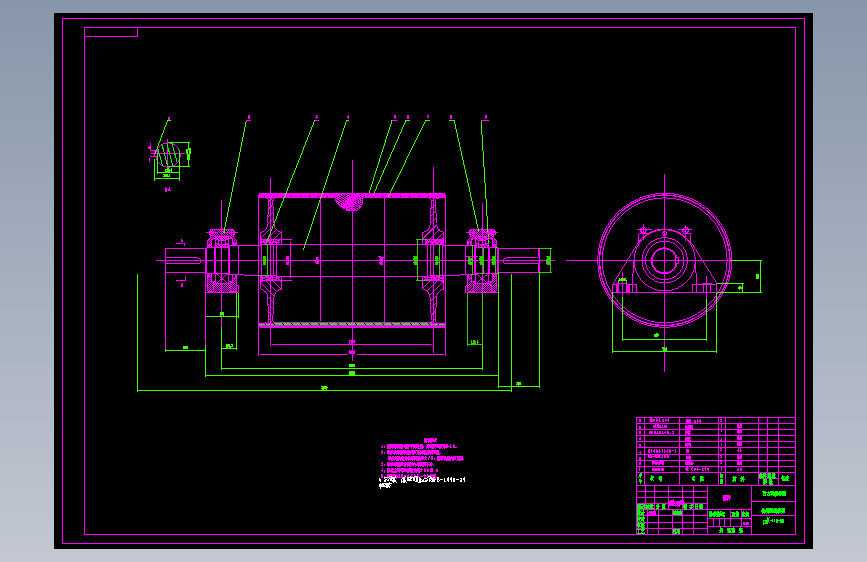This screenshot has height=562, width=867.
Task: Select the right drum end disc hub
Action: [433, 260]
